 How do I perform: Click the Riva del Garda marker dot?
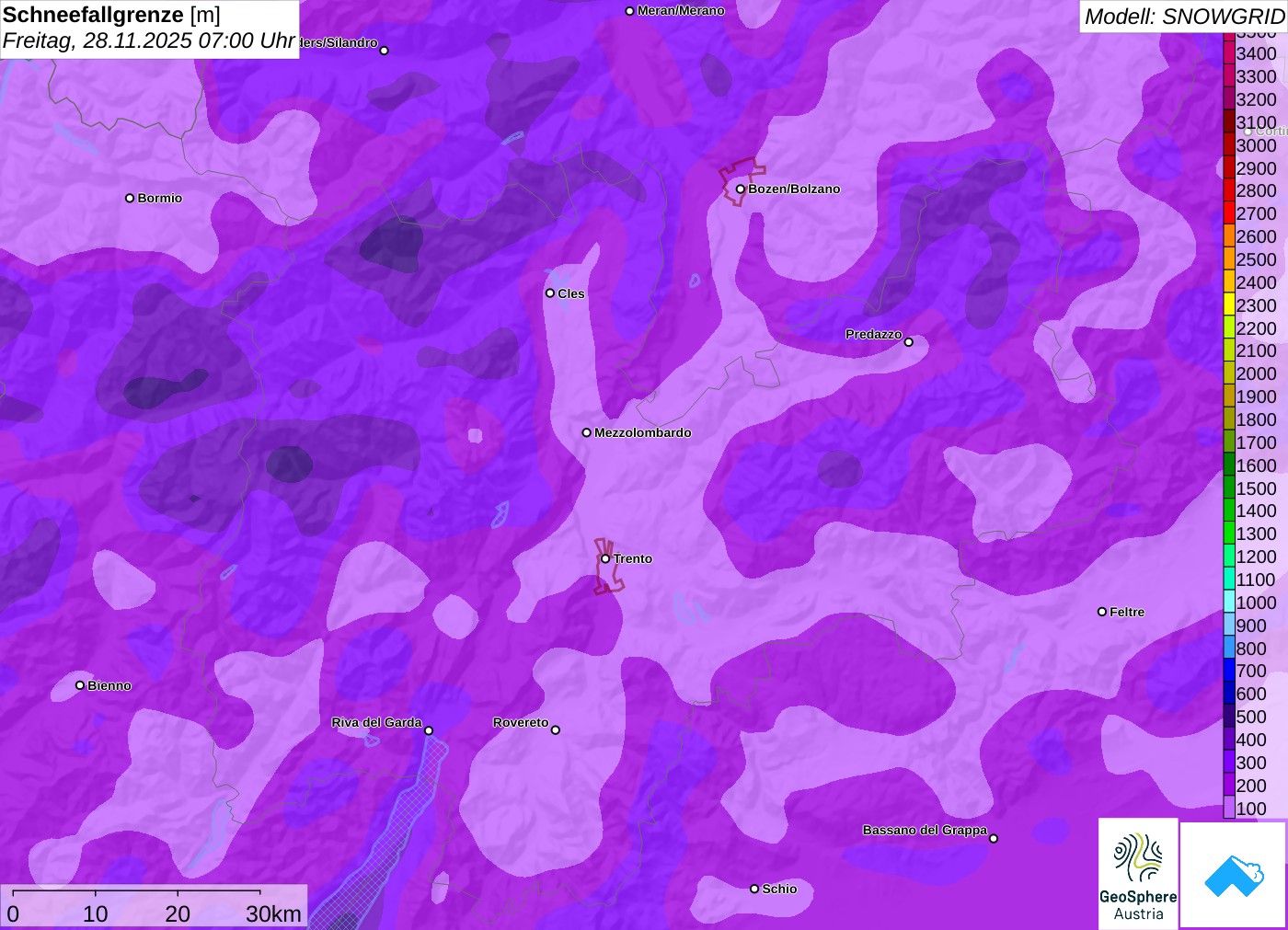(429, 730)
